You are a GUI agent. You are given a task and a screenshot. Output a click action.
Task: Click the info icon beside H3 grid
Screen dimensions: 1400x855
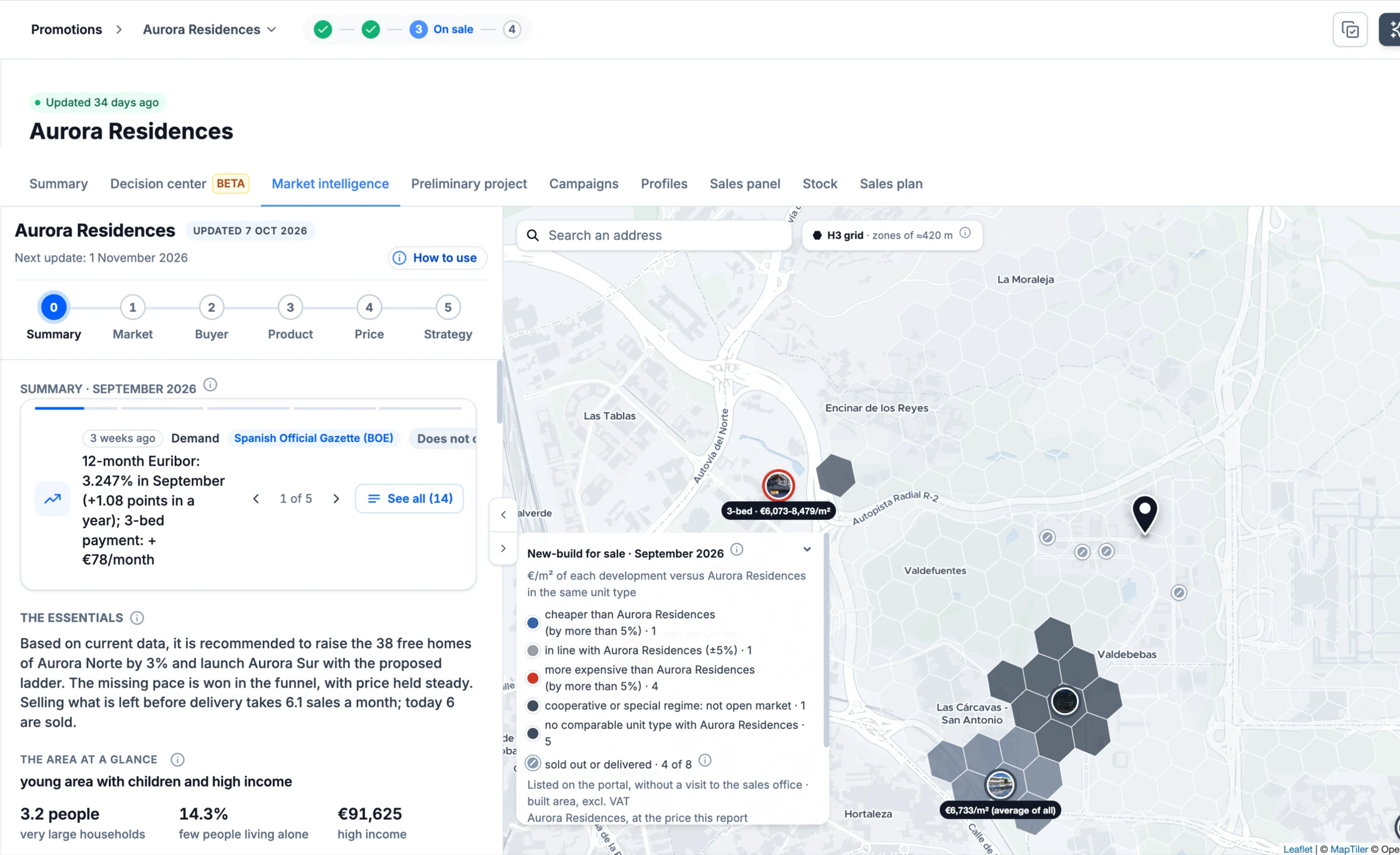point(965,233)
